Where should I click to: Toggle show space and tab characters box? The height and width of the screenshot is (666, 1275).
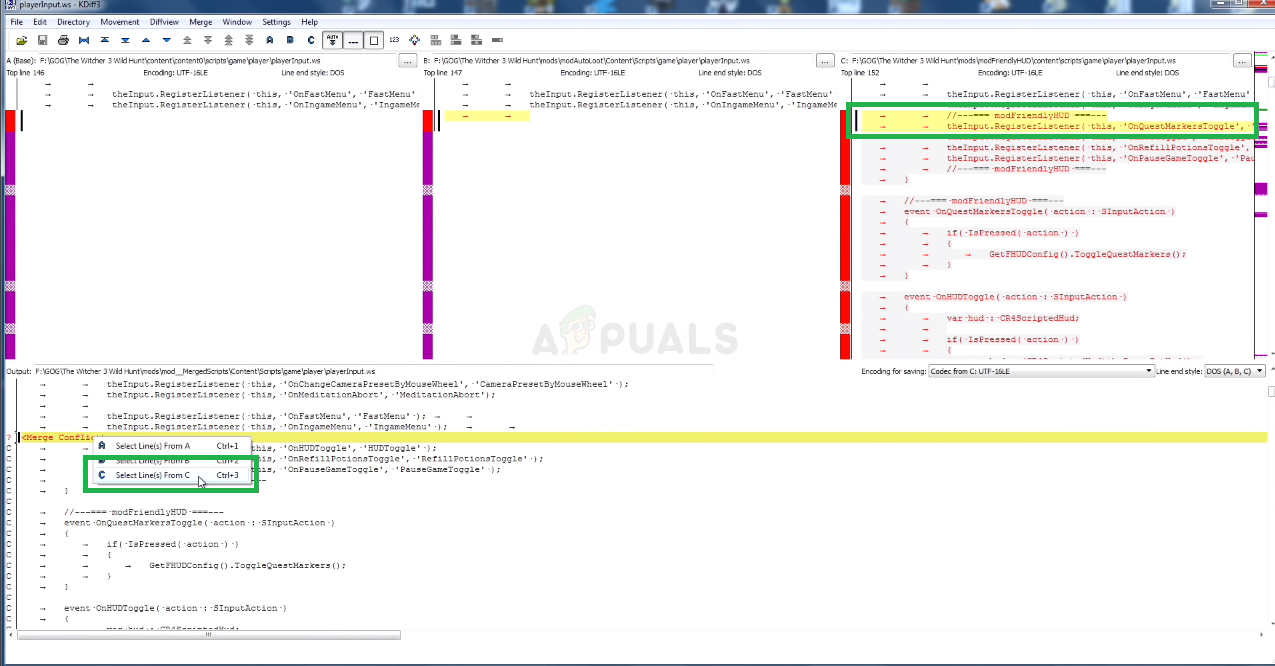click(x=374, y=40)
